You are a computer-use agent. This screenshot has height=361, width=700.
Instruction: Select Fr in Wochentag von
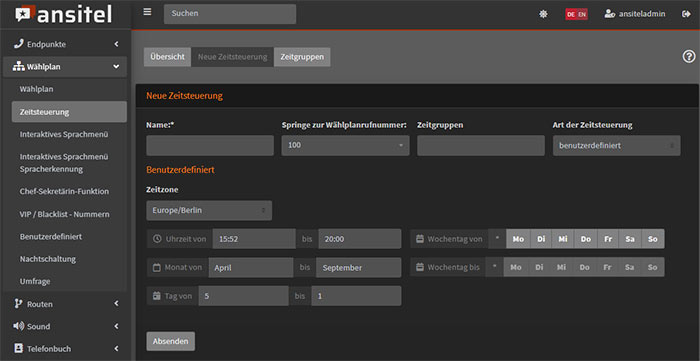608,239
